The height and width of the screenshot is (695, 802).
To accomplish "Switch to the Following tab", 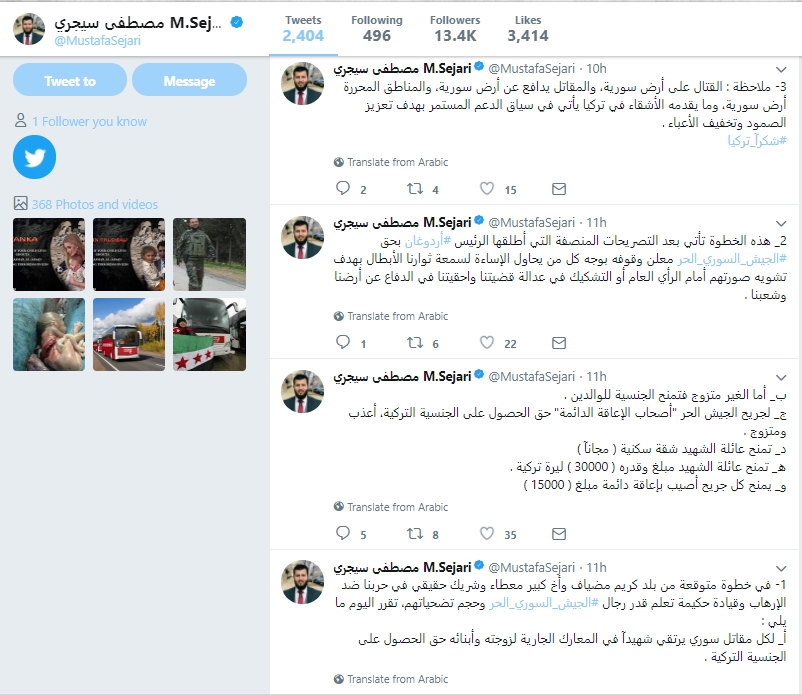I will pos(376,29).
